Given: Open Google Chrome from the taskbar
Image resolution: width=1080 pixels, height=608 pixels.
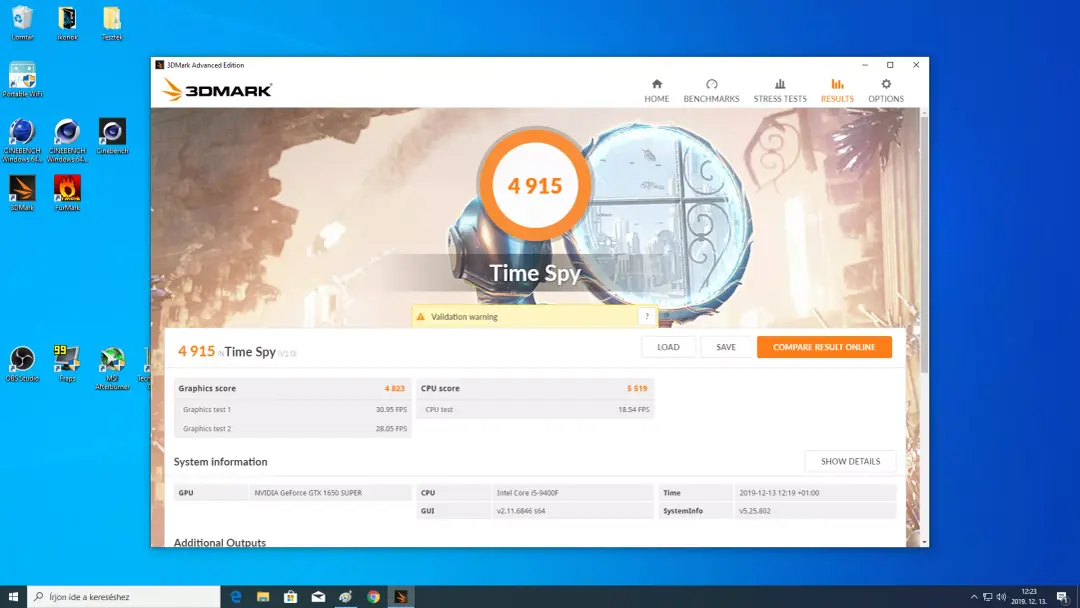Looking at the screenshot, I should [373, 597].
